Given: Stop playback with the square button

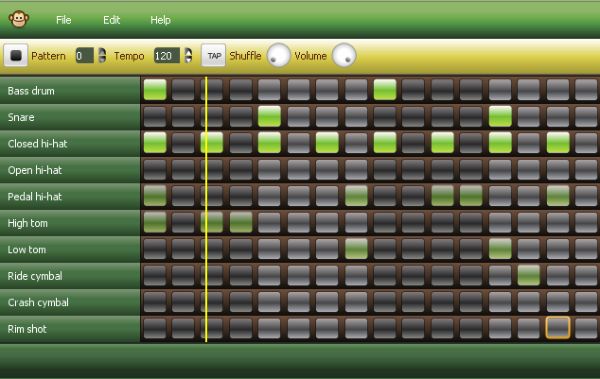Looking at the screenshot, I should (x=16, y=56).
